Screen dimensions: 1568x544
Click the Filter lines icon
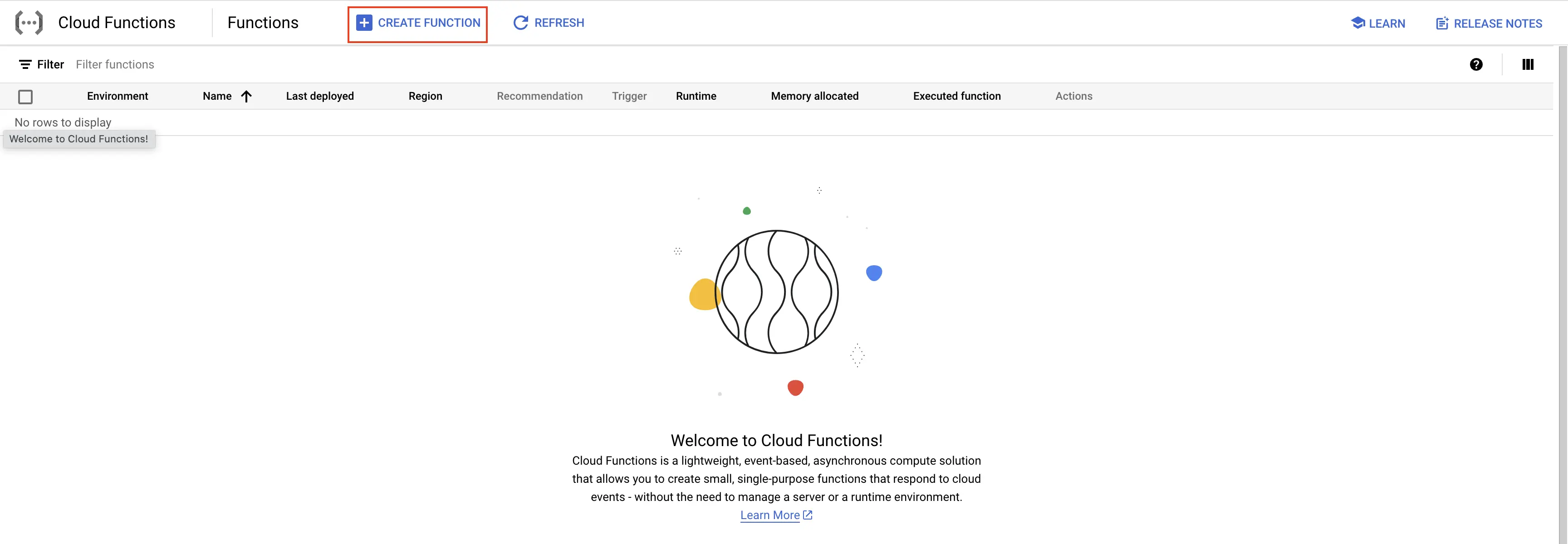coord(25,64)
